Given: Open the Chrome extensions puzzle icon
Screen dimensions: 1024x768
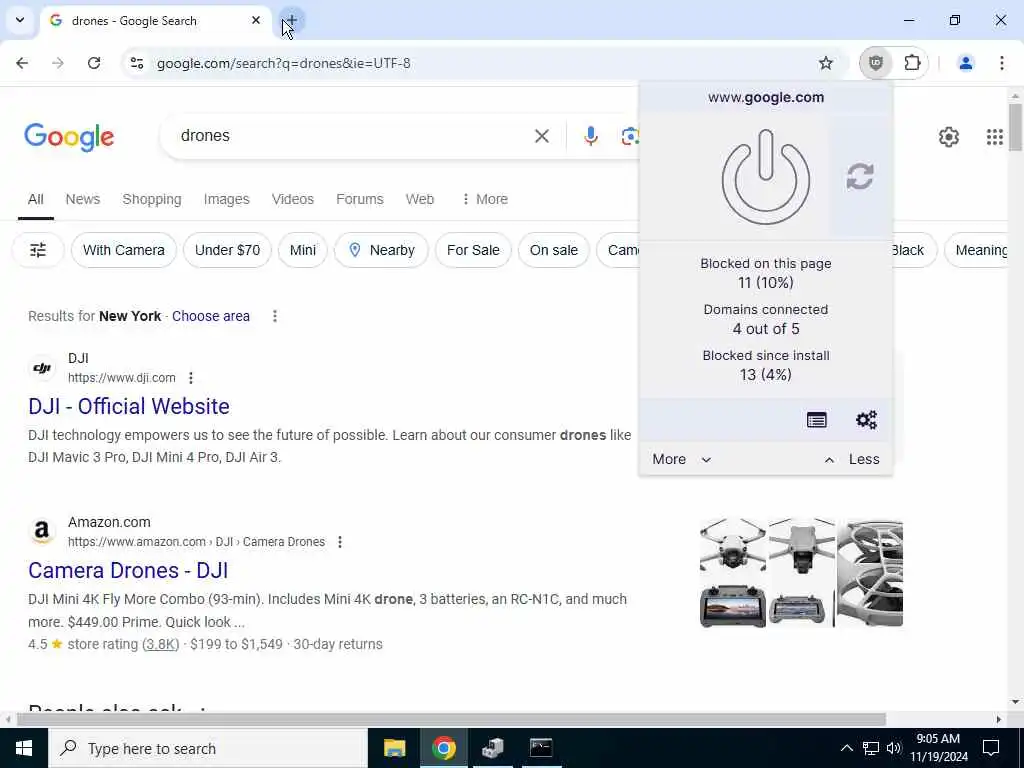Looking at the screenshot, I should (x=912, y=63).
